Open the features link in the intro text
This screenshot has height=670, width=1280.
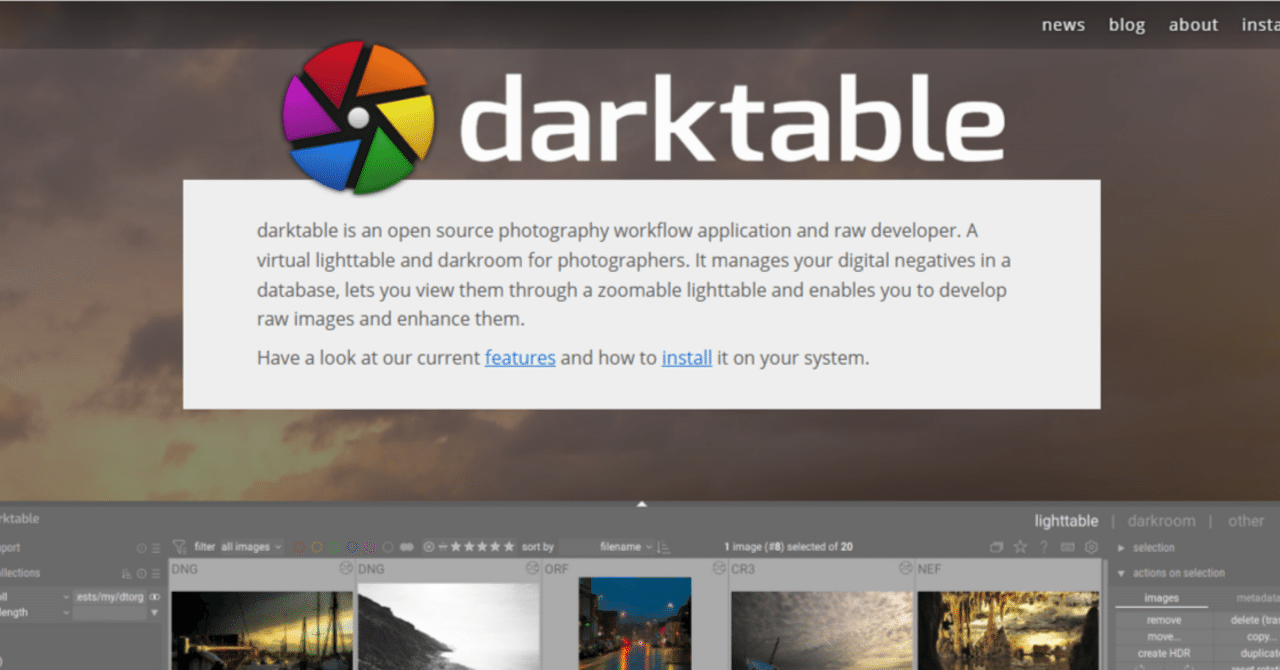click(x=520, y=357)
